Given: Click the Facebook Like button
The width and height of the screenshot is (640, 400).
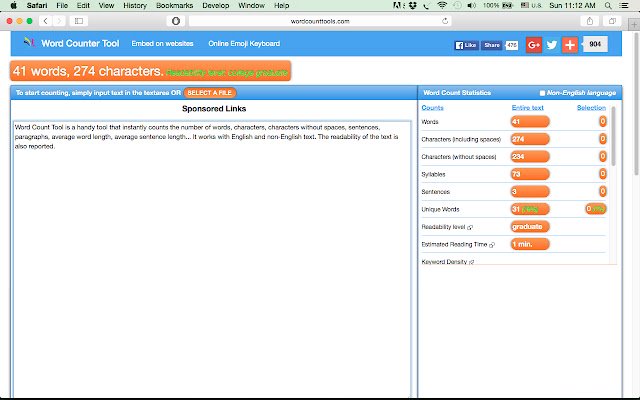Looking at the screenshot, I should [466, 45].
